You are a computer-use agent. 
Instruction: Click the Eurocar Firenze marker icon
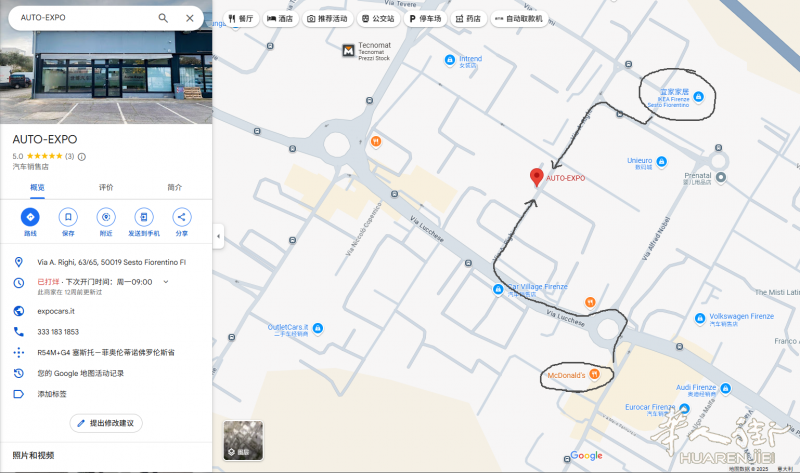(x=684, y=409)
